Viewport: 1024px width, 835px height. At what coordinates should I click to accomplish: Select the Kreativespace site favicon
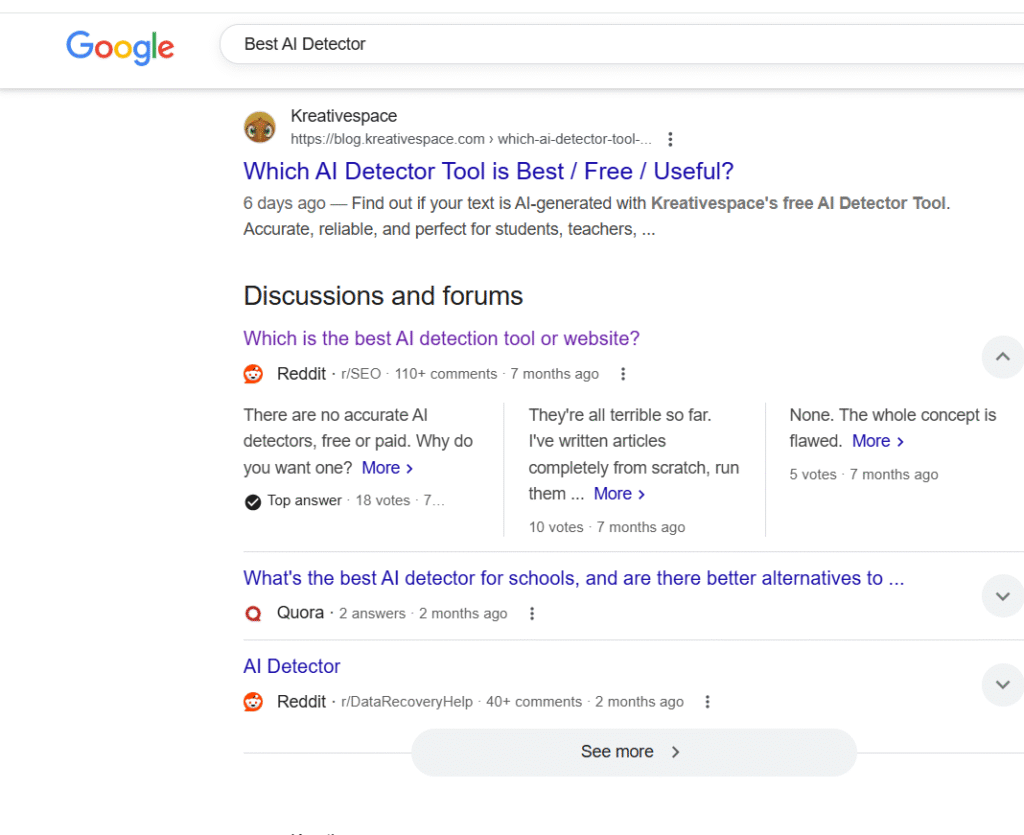[259, 127]
